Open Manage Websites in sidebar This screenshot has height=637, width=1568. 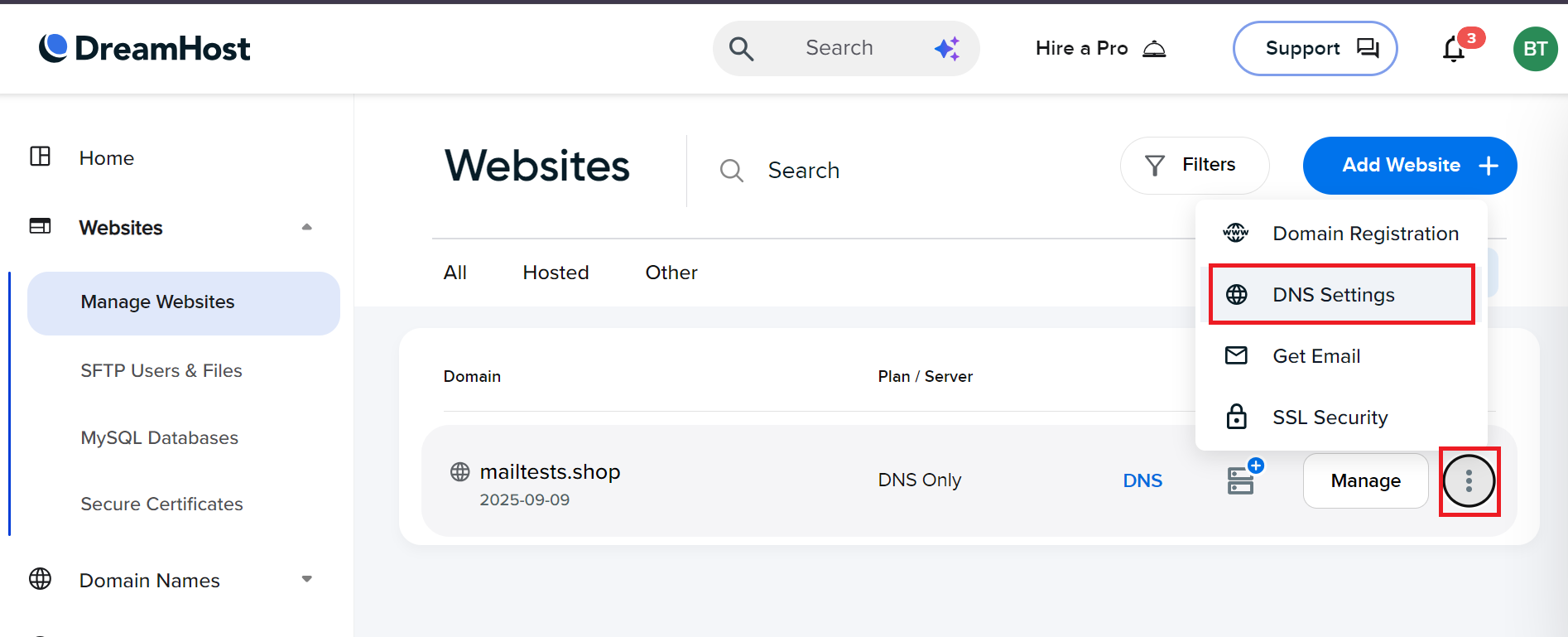(184, 303)
